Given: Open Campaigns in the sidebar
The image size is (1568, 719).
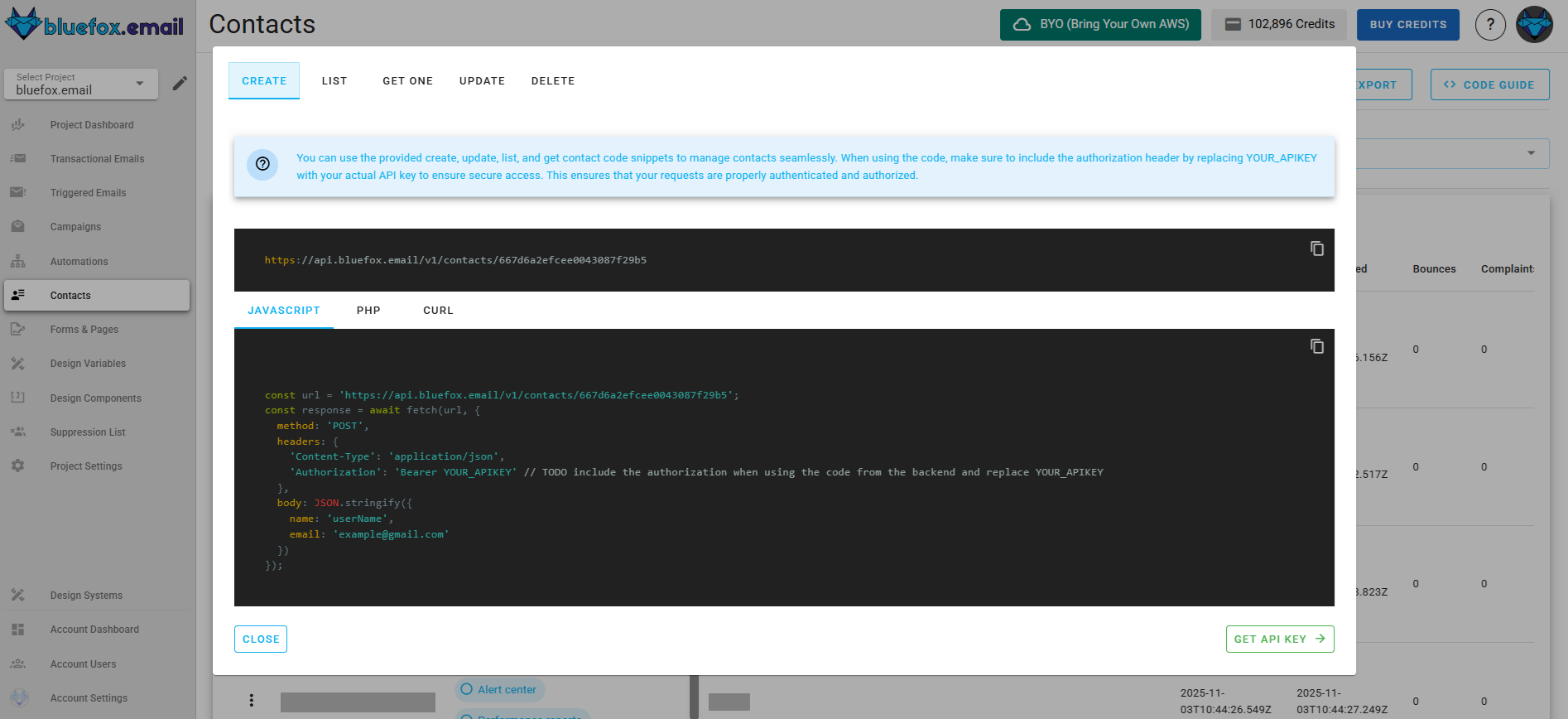Looking at the screenshot, I should coord(97,226).
